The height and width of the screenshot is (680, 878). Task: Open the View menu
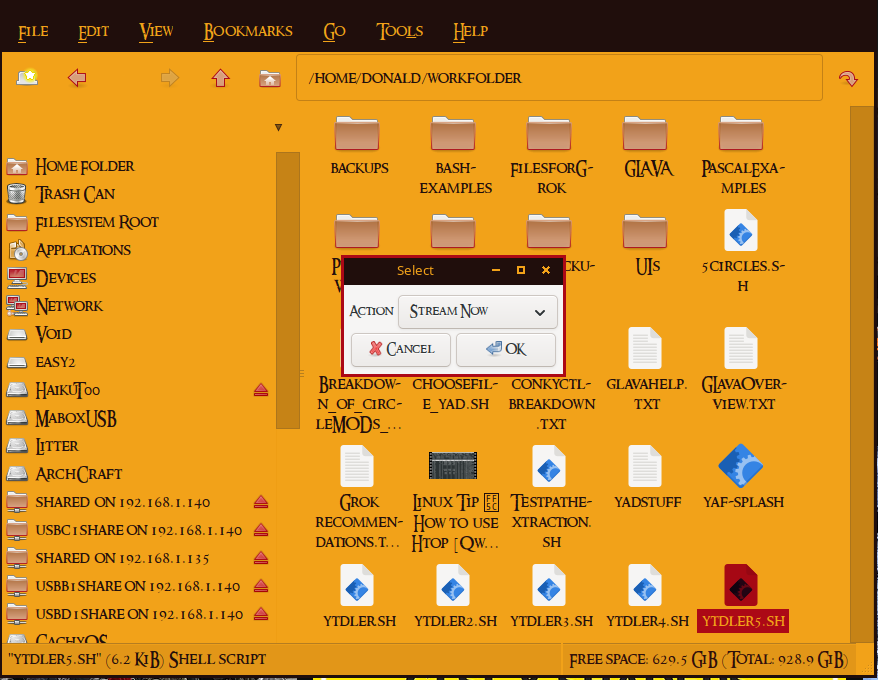coord(156,31)
